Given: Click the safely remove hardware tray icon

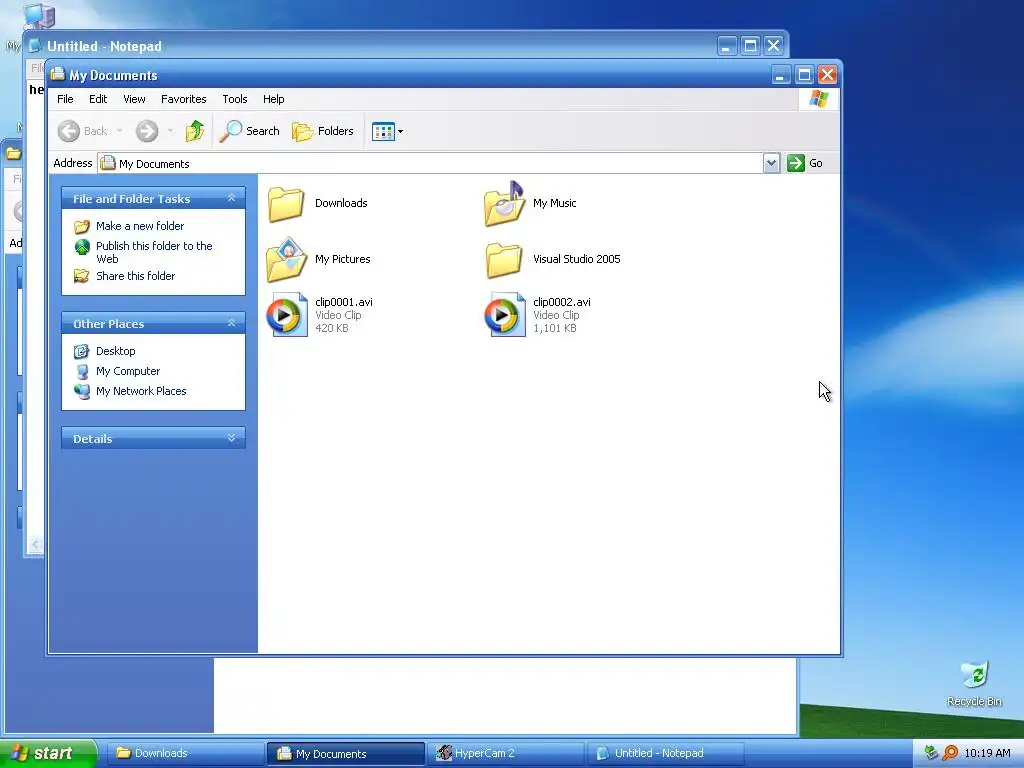Looking at the screenshot, I should pyautogui.click(x=932, y=753).
